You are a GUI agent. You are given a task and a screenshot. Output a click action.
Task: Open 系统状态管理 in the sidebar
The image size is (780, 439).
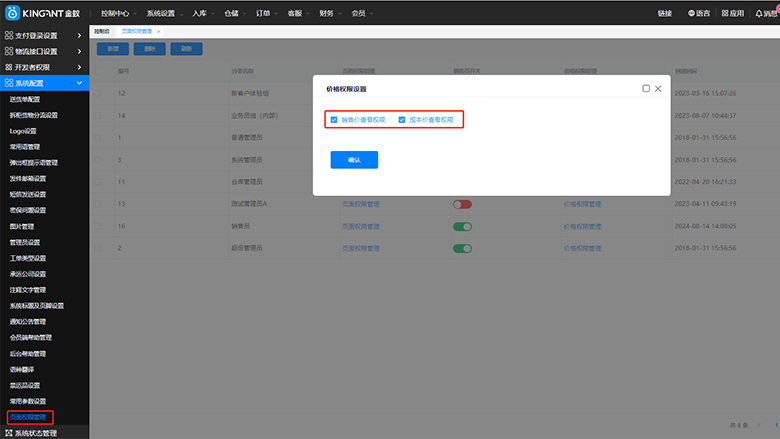tap(35, 433)
